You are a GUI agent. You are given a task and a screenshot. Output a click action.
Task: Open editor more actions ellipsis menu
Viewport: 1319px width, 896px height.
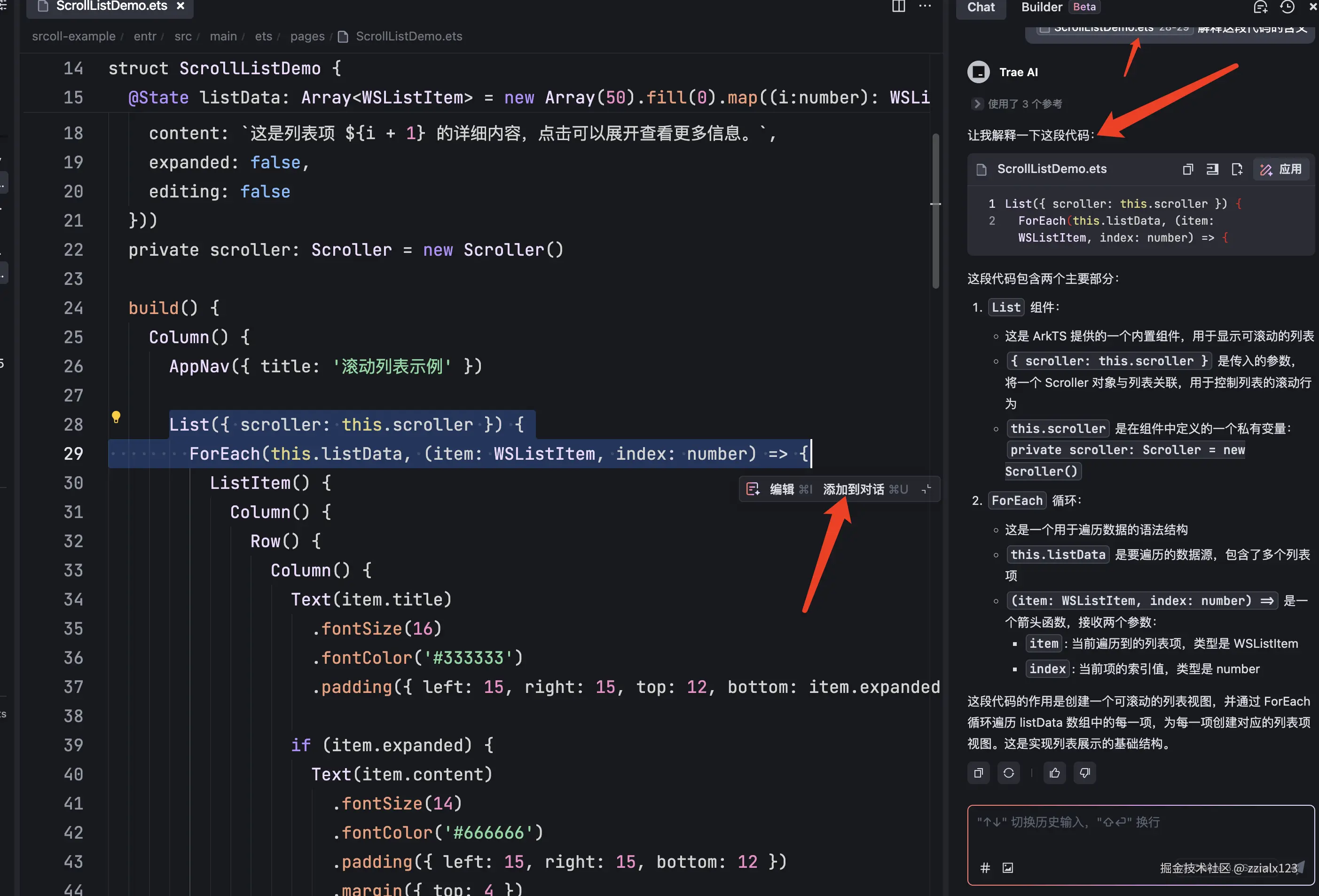(x=925, y=6)
